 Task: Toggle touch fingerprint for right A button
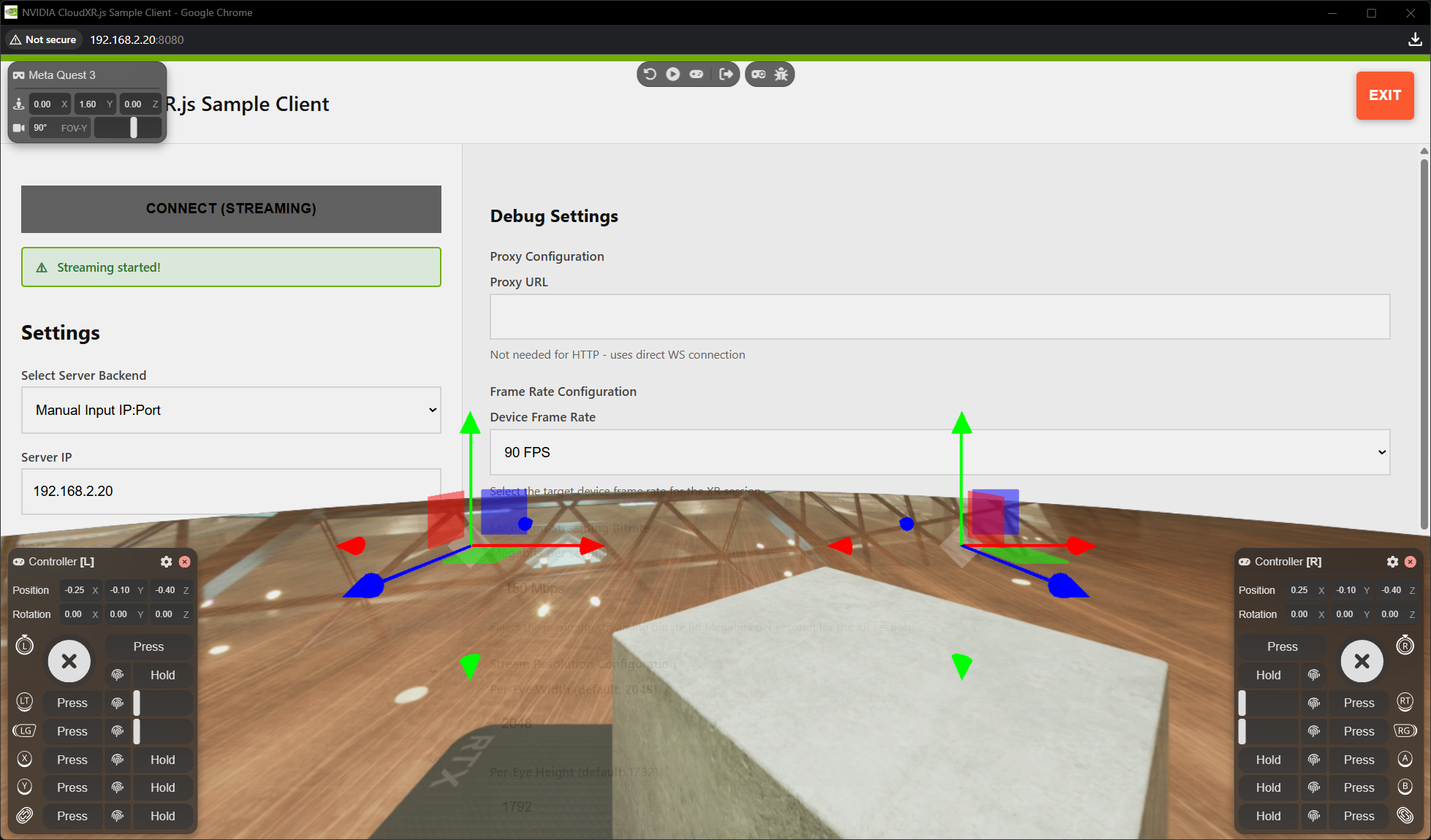[x=1313, y=760]
